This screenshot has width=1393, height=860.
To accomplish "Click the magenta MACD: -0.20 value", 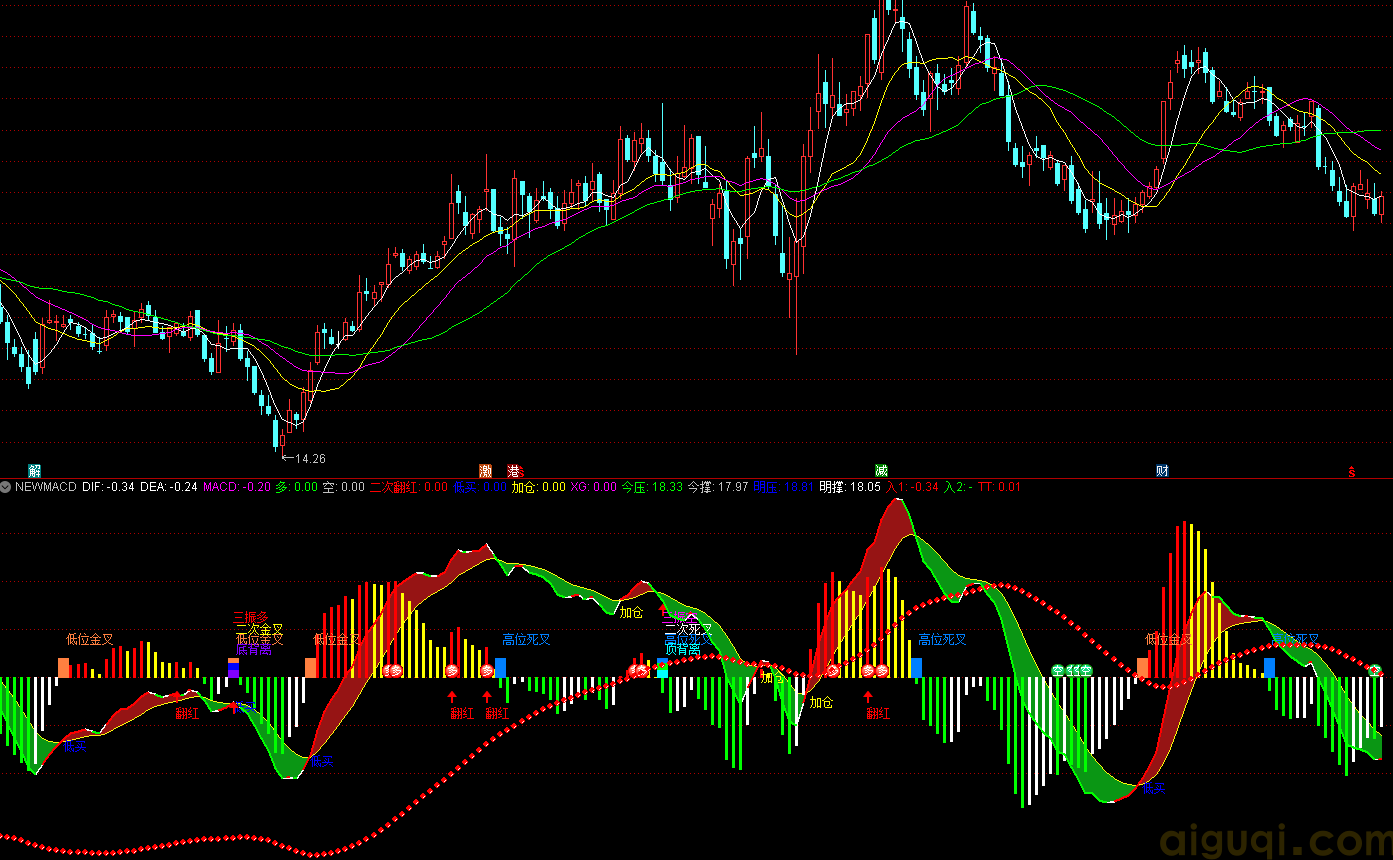I will click(x=237, y=487).
